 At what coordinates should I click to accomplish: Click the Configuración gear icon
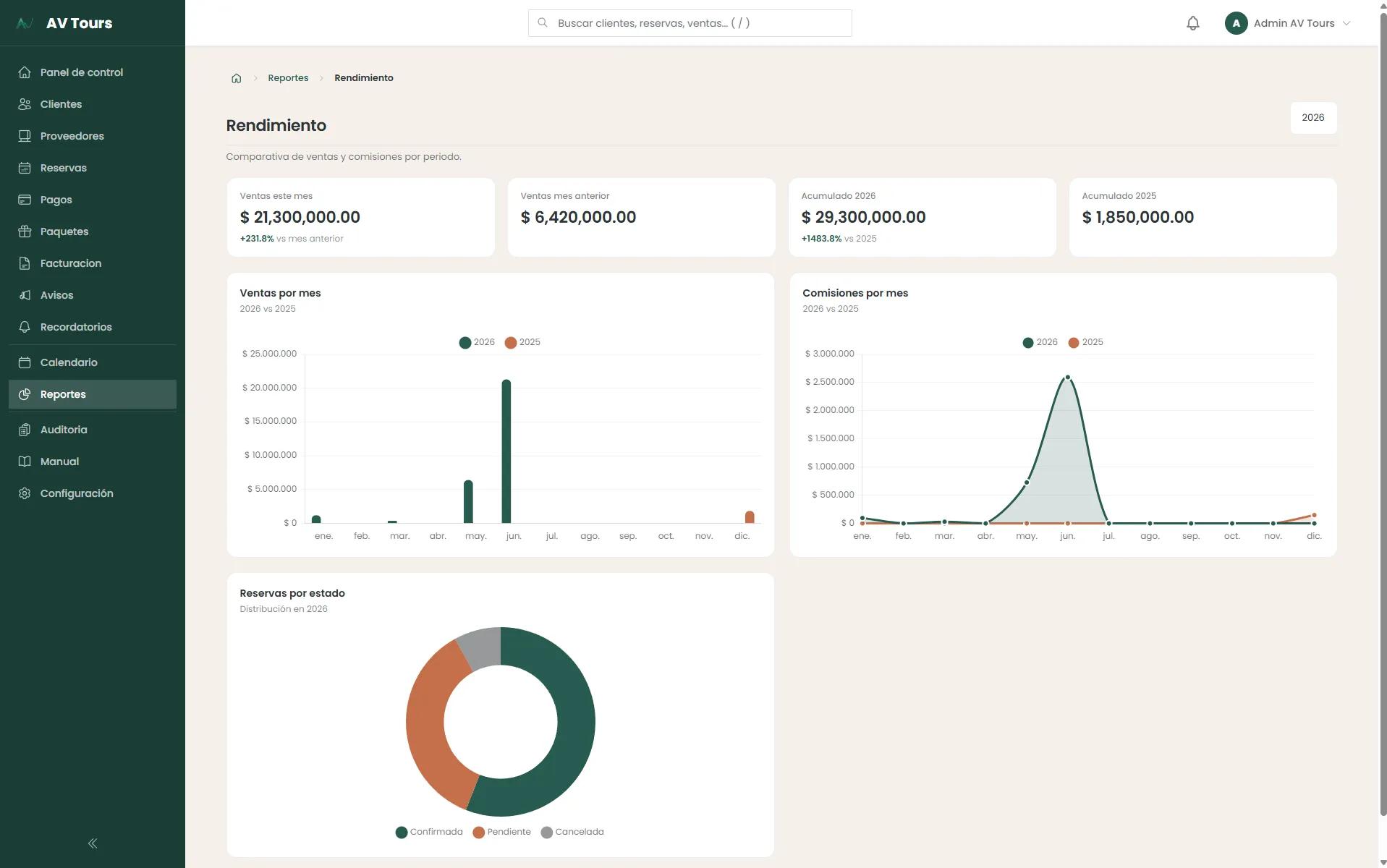coord(25,493)
